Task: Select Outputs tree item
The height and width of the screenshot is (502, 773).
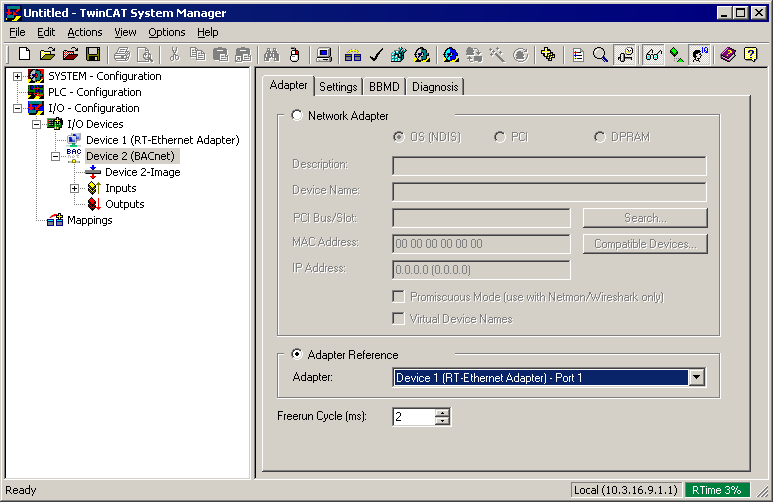Action: 125,204
